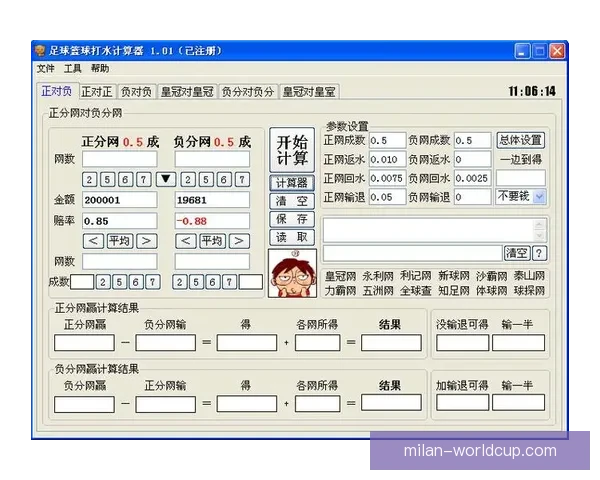The image size is (600, 480).
Task: Open the 利记网 link
Action: click(x=416, y=276)
